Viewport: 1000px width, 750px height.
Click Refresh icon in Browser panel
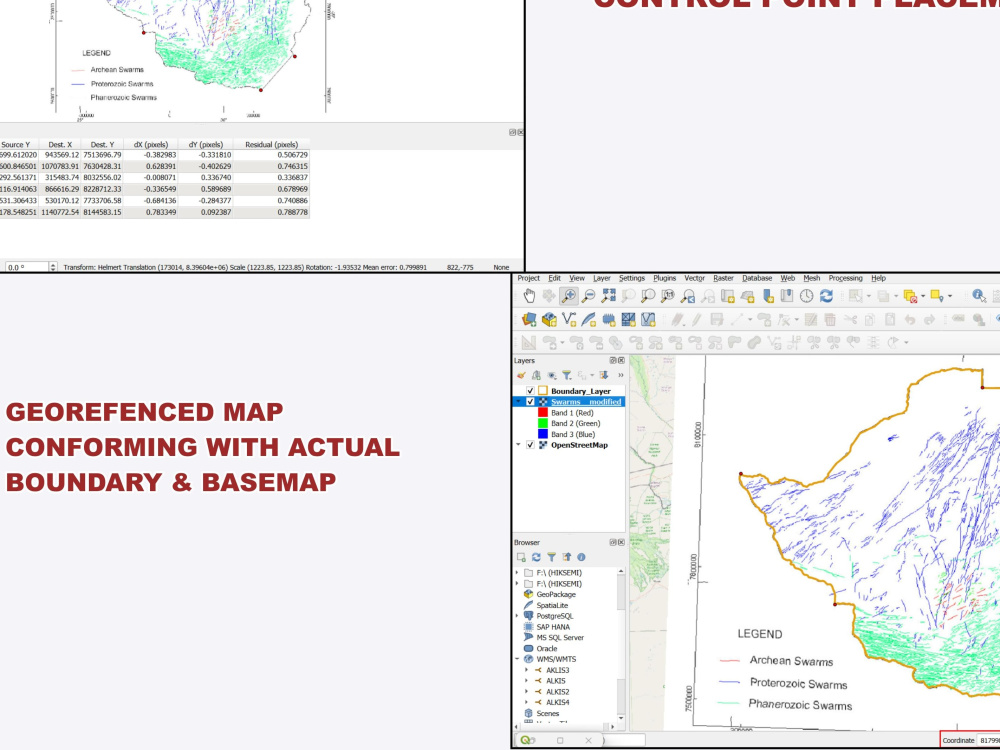[536, 557]
